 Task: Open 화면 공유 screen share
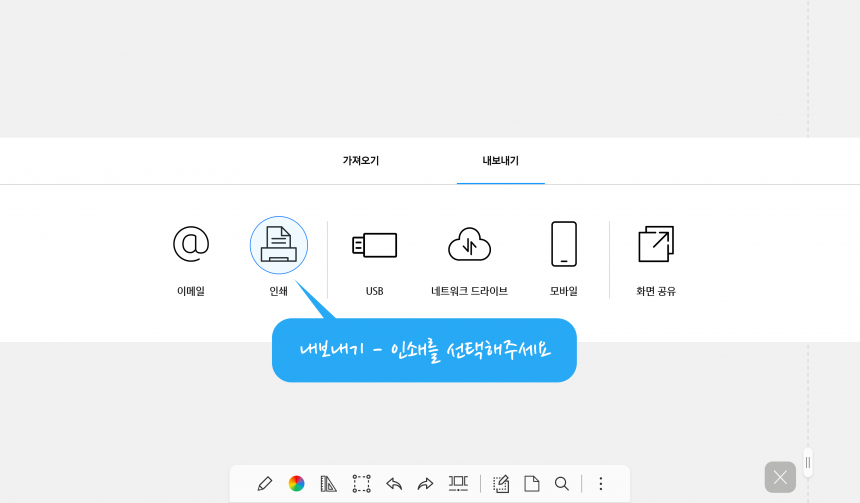click(x=656, y=244)
